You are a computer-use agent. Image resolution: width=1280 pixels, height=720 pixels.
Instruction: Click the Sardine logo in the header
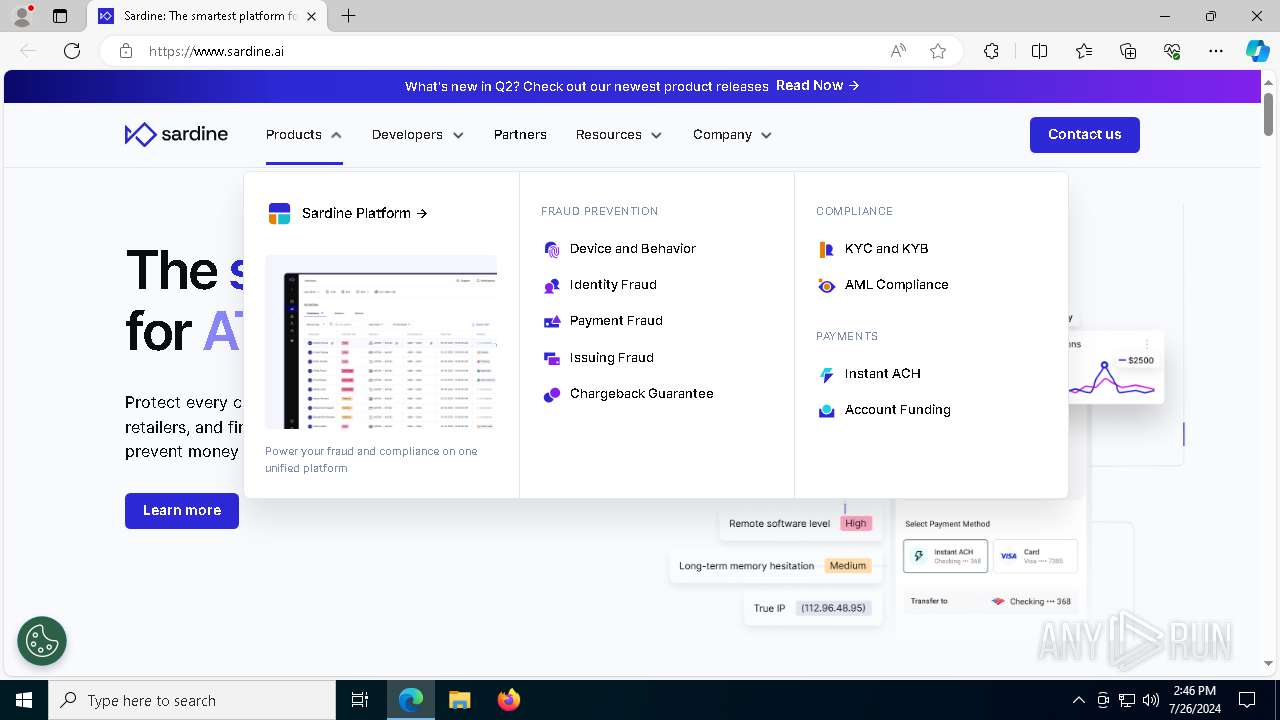tap(176, 134)
